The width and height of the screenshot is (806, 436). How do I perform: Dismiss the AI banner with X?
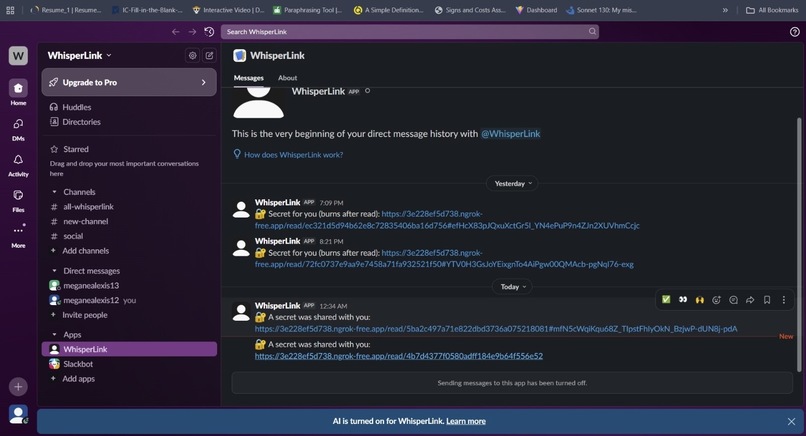(791, 422)
